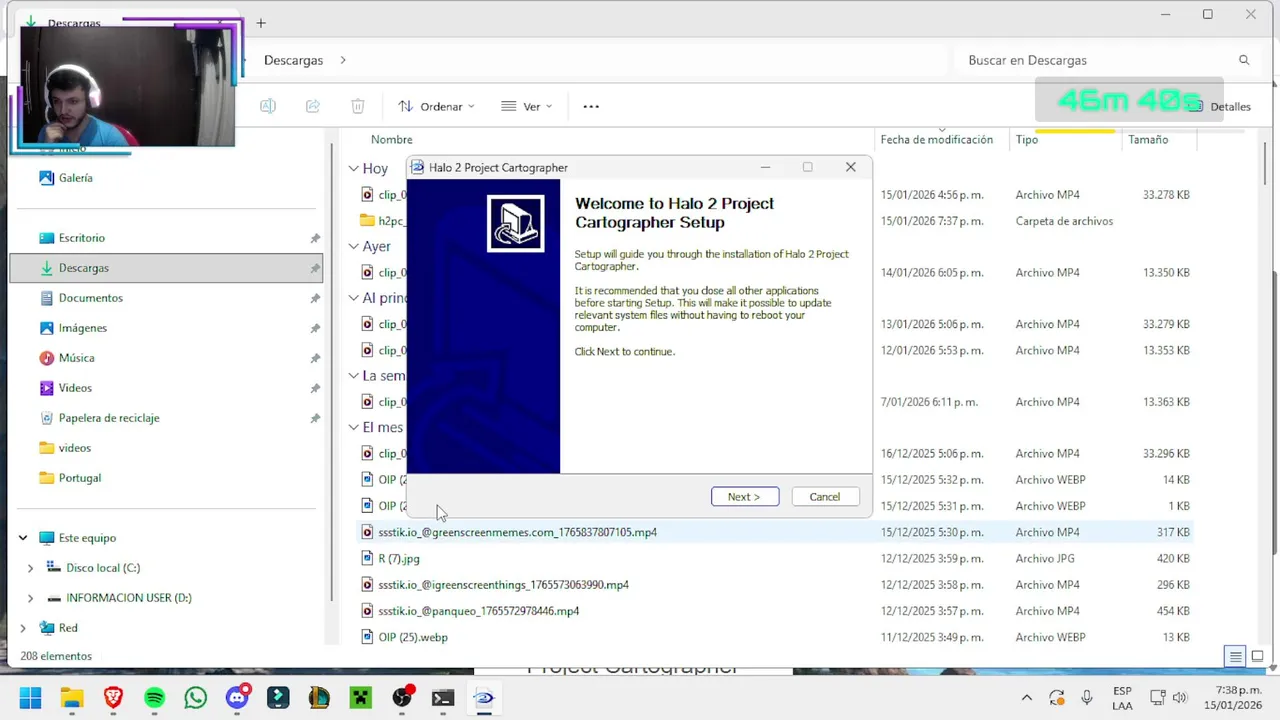Image resolution: width=1280 pixels, height=720 pixels.
Task: Open Vídeos in the sidebar
Action: point(75,388)
